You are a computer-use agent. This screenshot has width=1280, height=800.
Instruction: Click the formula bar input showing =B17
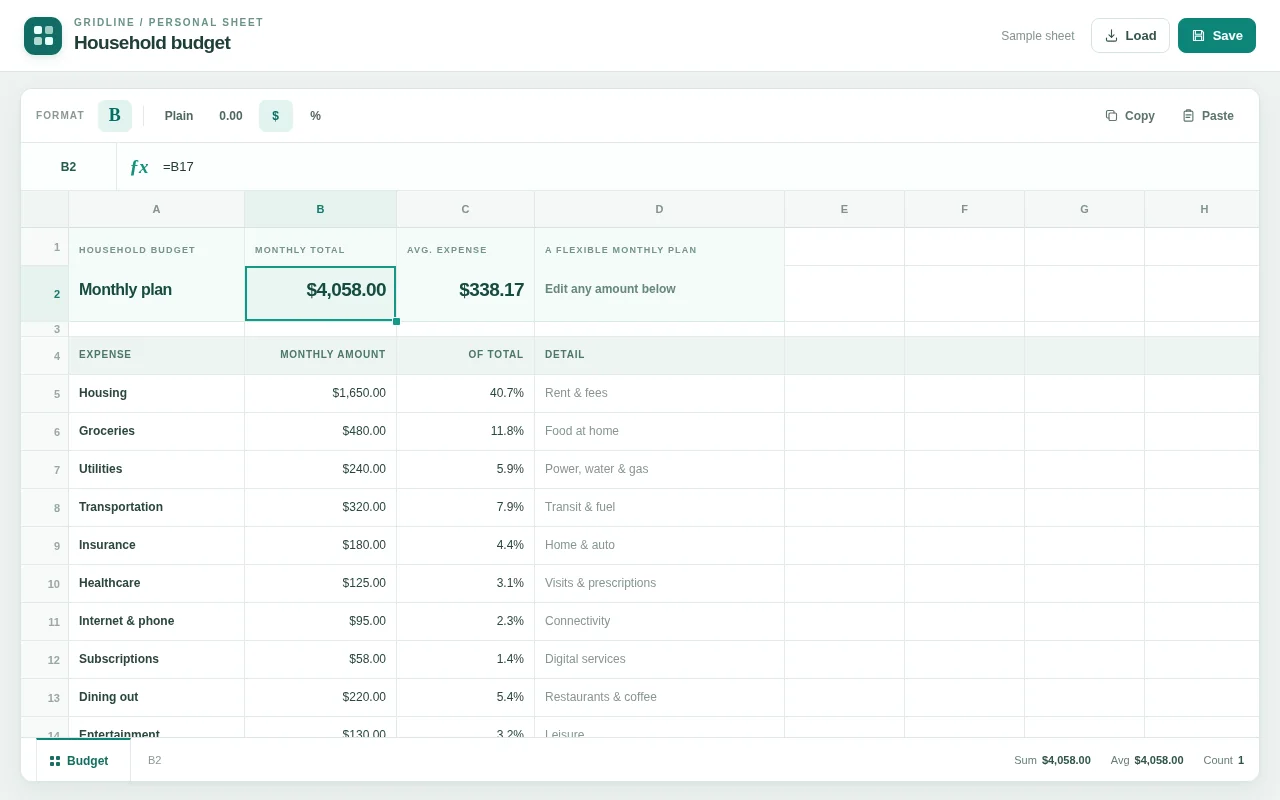[x=705, y=167]
